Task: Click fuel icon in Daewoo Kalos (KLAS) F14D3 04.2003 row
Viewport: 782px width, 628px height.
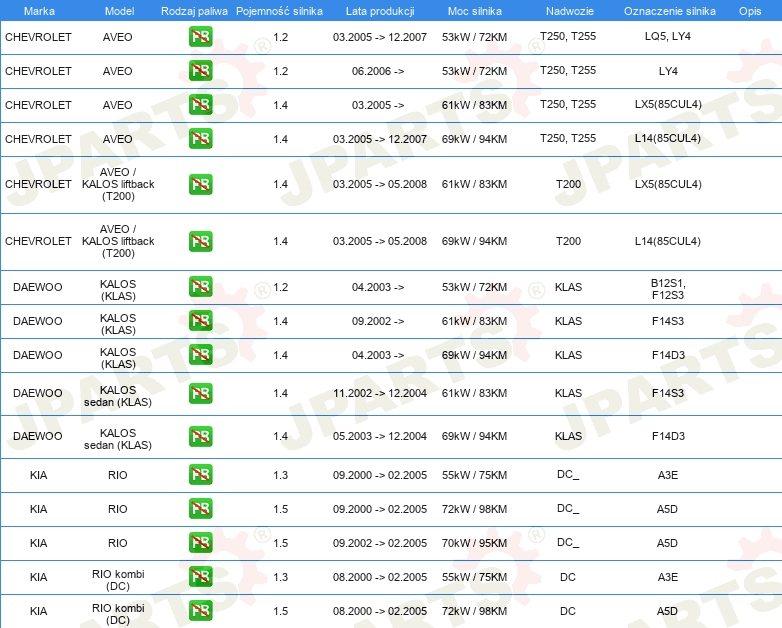Action: pos(200,355)
